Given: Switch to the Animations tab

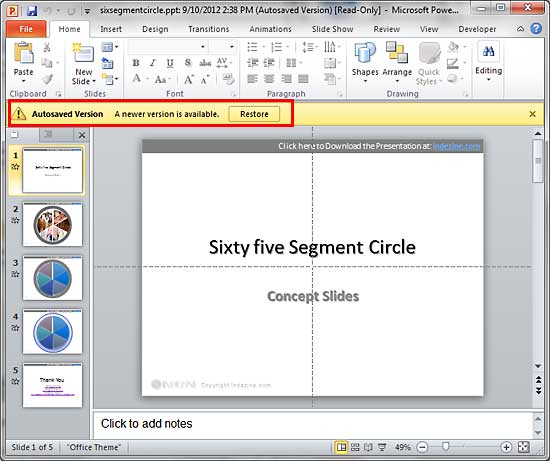Looking at the screenshot, I should pyautogui.click(x=270, y=29).
